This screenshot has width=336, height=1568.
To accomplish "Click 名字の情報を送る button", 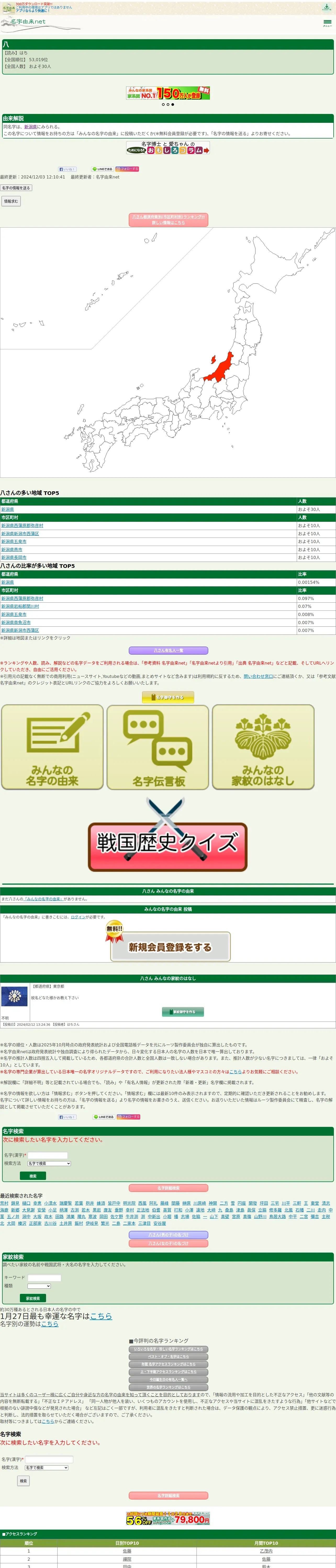I will [x=16, y=188].
